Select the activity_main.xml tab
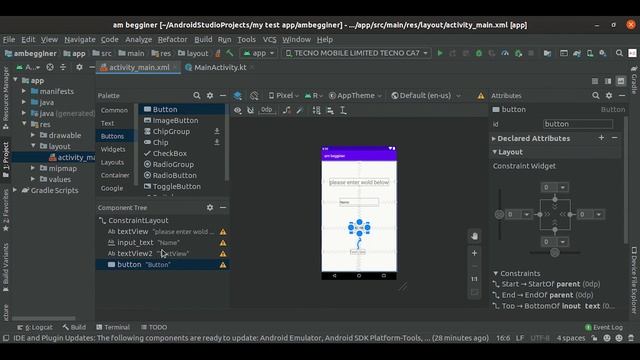The height and width of the screenshot is (360, 640). pyautogui.click(x=139, y=67)
